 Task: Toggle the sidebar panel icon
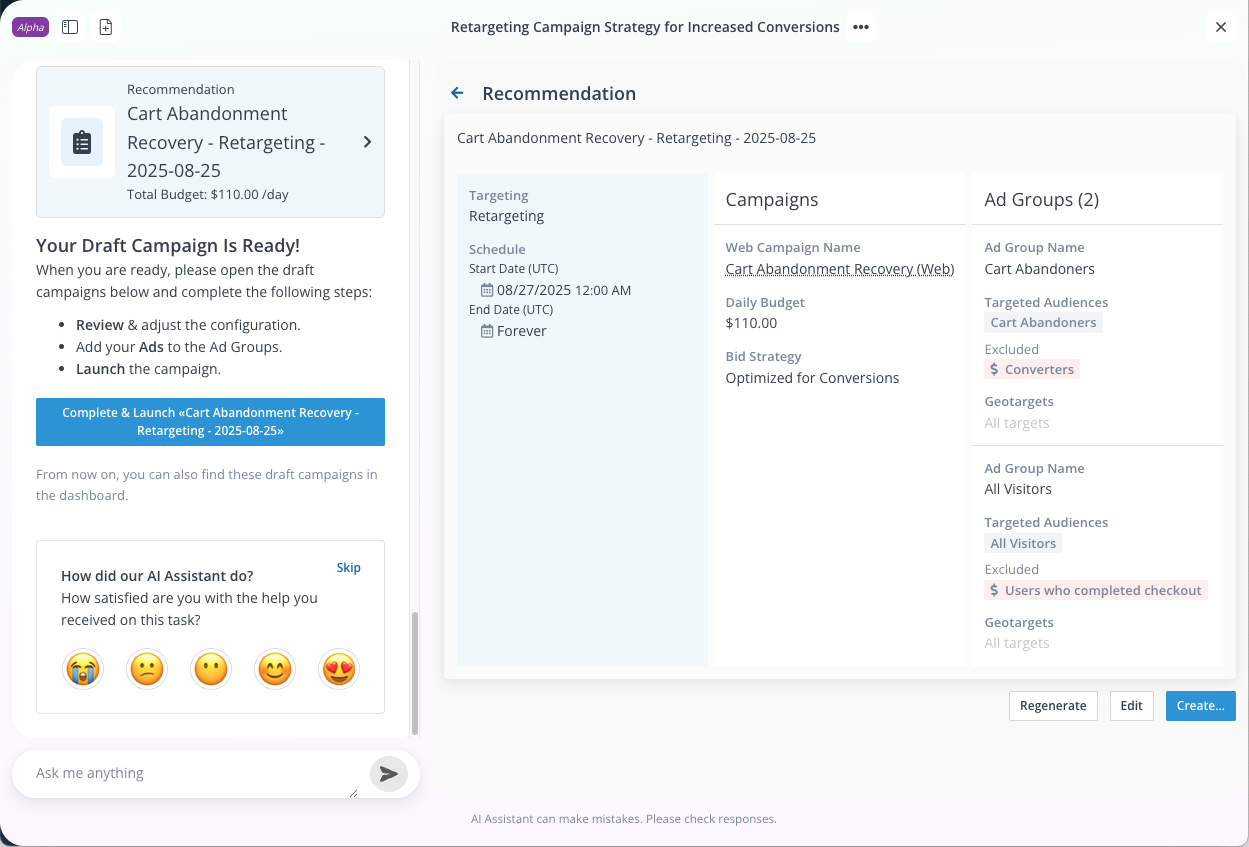pos(70,27)
